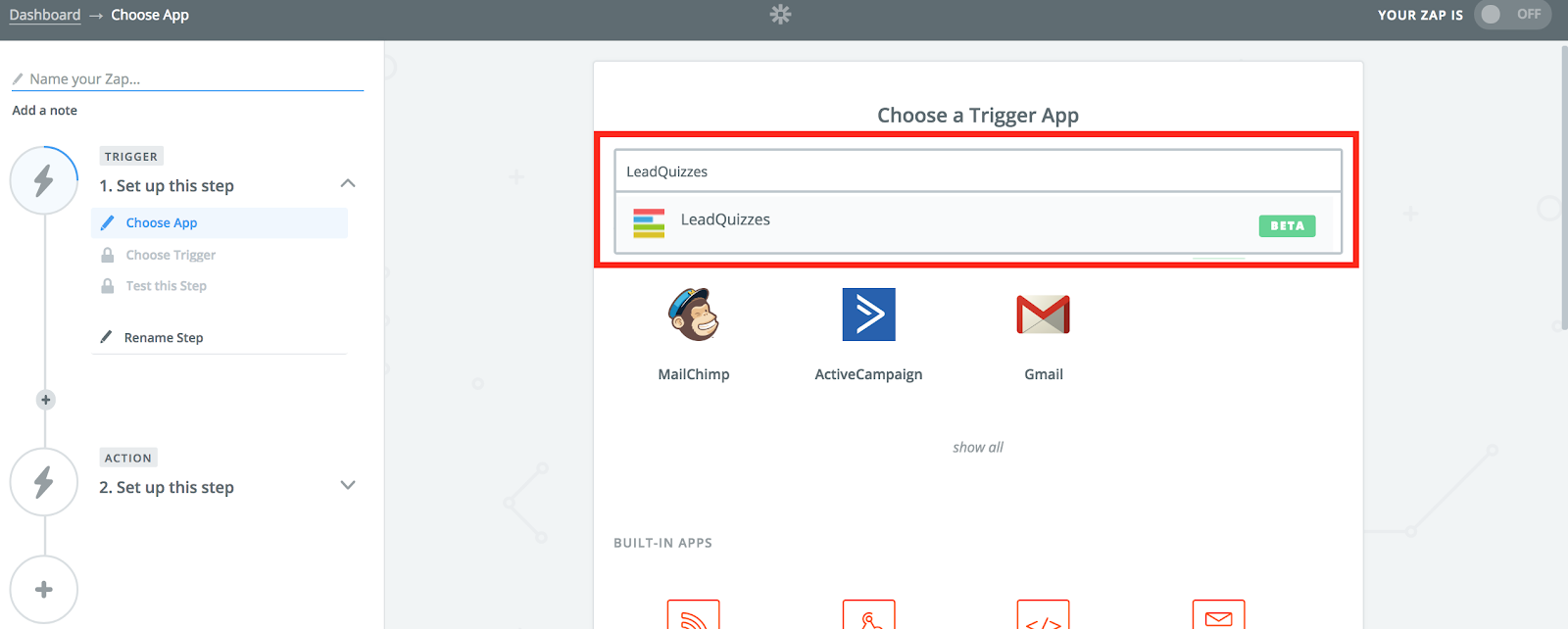Click Gmail label
The width and height of the screenshot is (1568, 629).
pos(1044,374)
